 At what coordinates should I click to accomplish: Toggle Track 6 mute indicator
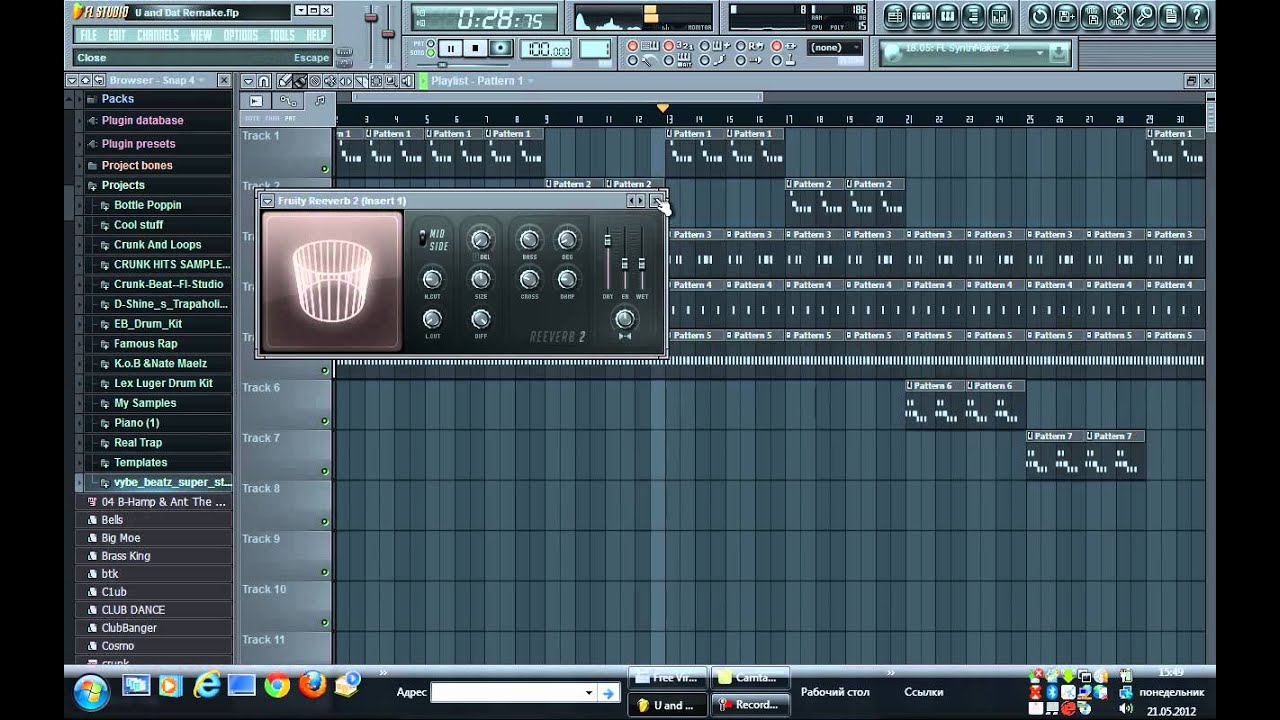tap(324, 421)
